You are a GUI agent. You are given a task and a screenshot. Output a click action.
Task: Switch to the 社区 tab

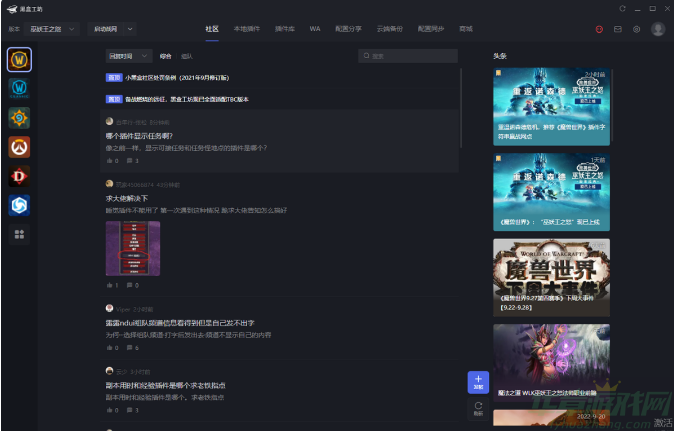[212, 29]
